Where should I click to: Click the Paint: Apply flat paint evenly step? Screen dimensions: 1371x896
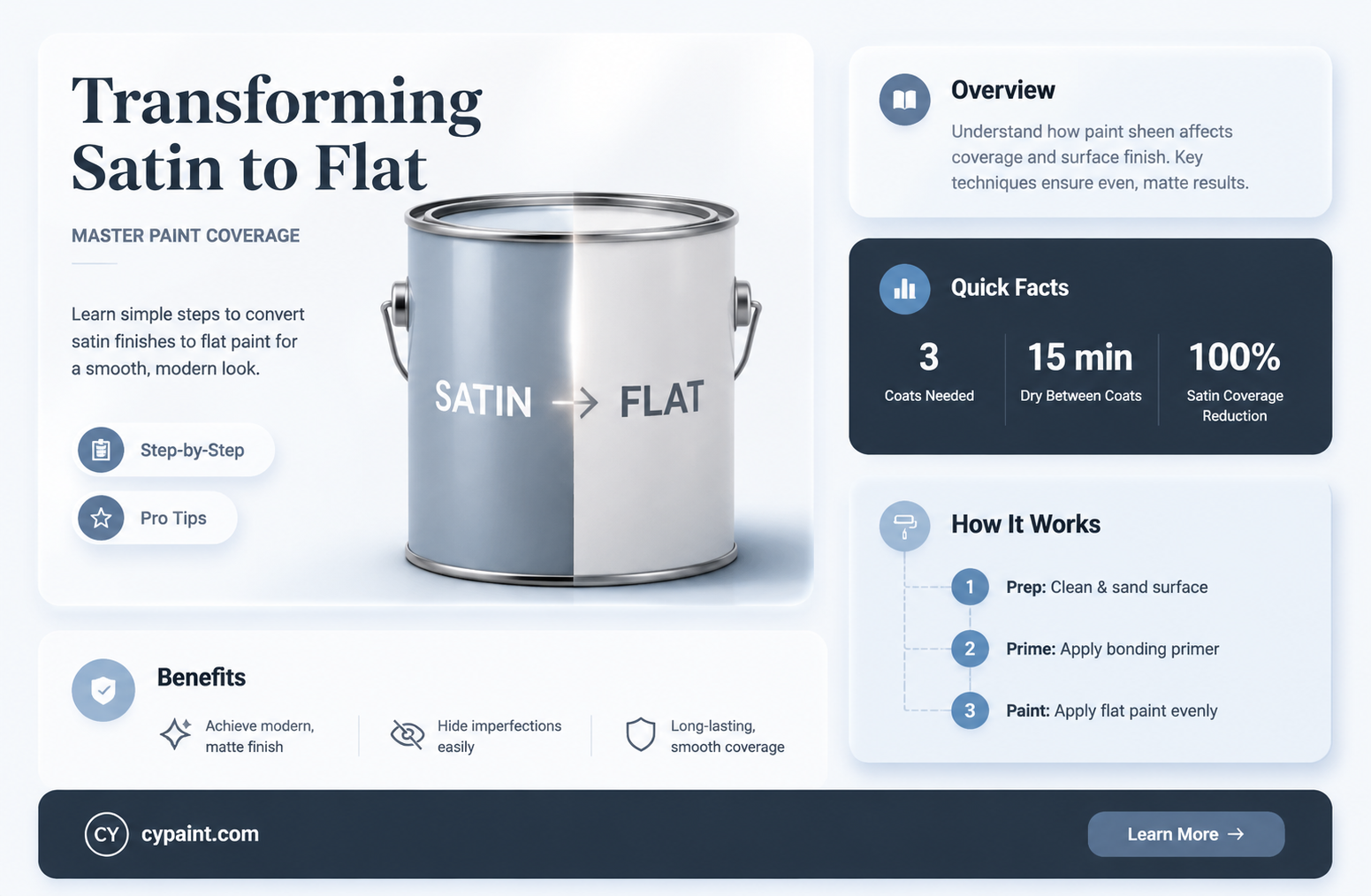pos(1111,710)
